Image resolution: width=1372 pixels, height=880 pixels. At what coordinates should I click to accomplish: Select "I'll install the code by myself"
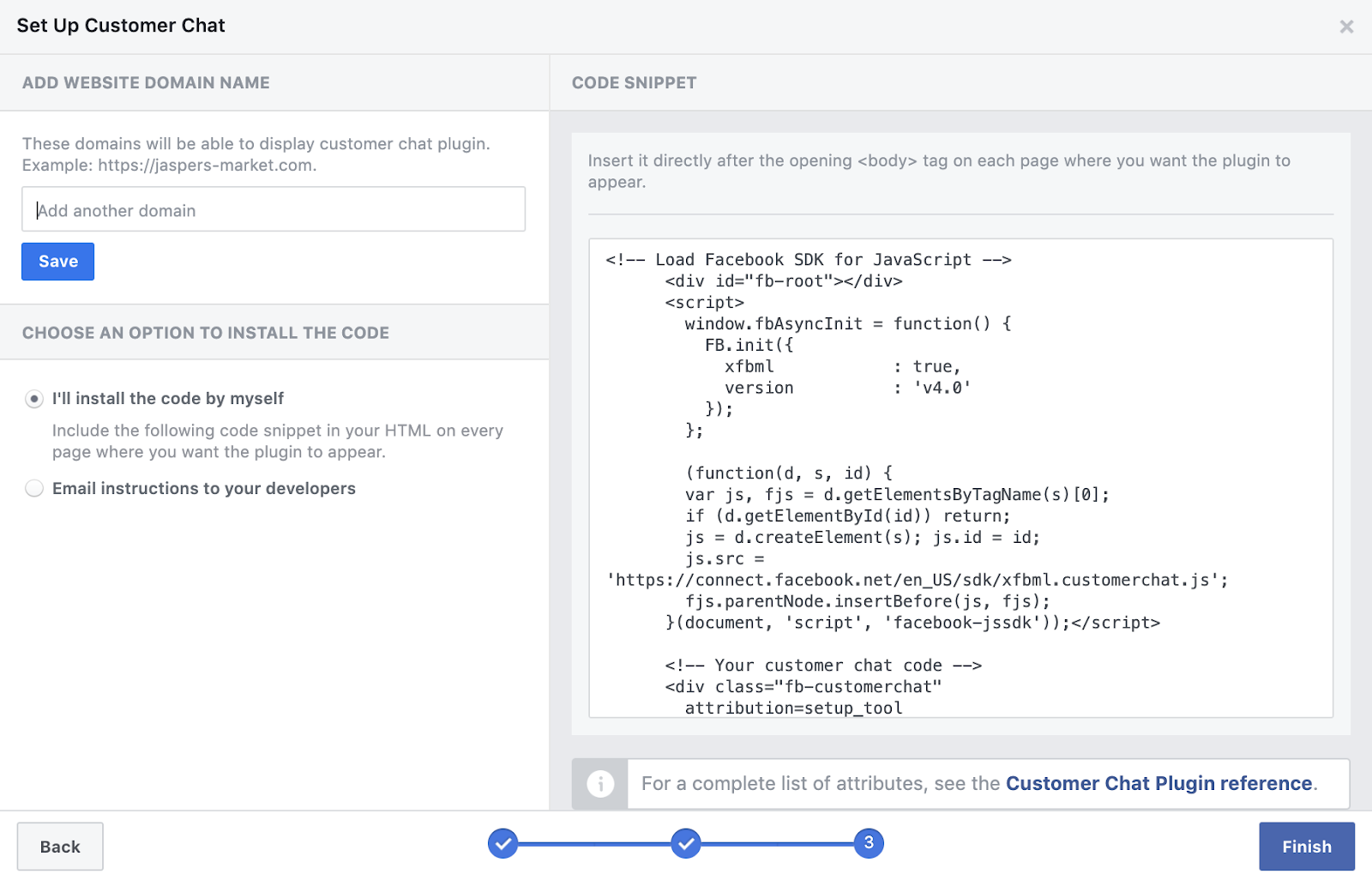[34, 399]
